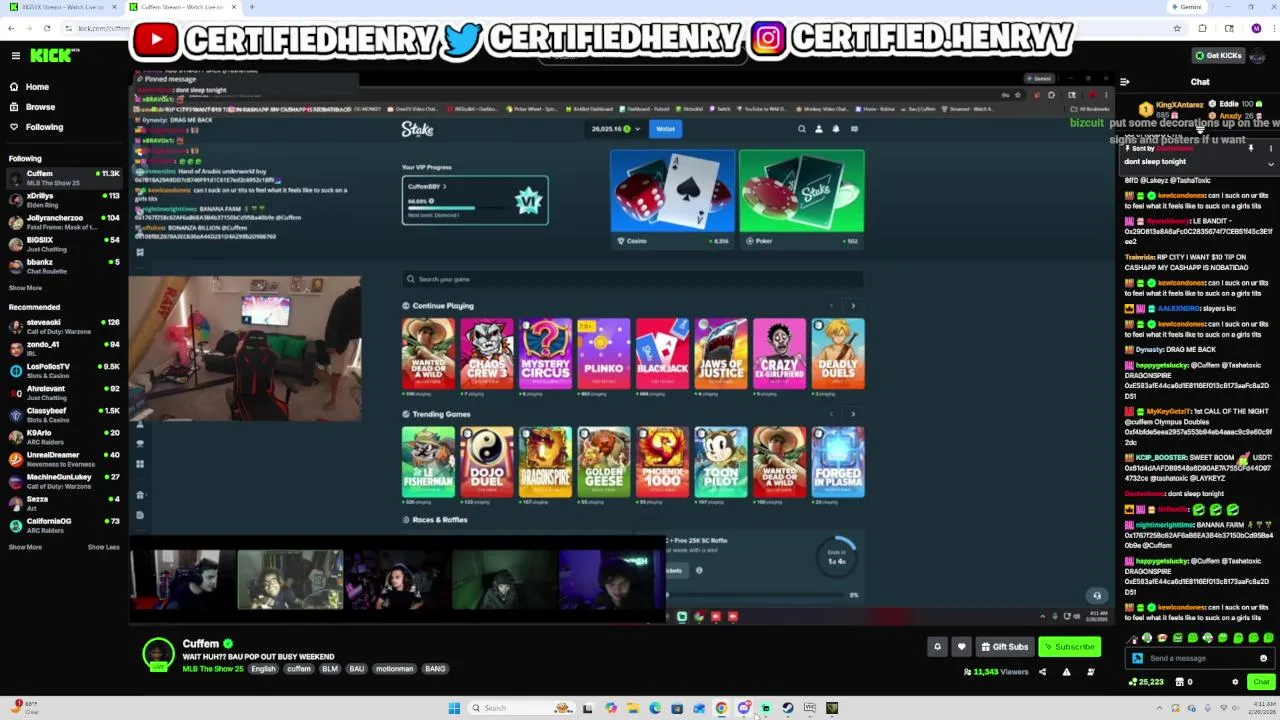Open BIGSIIX channel in sidebar
The height and width of the screenshot is (720, 1280).
tap(64, 244)
